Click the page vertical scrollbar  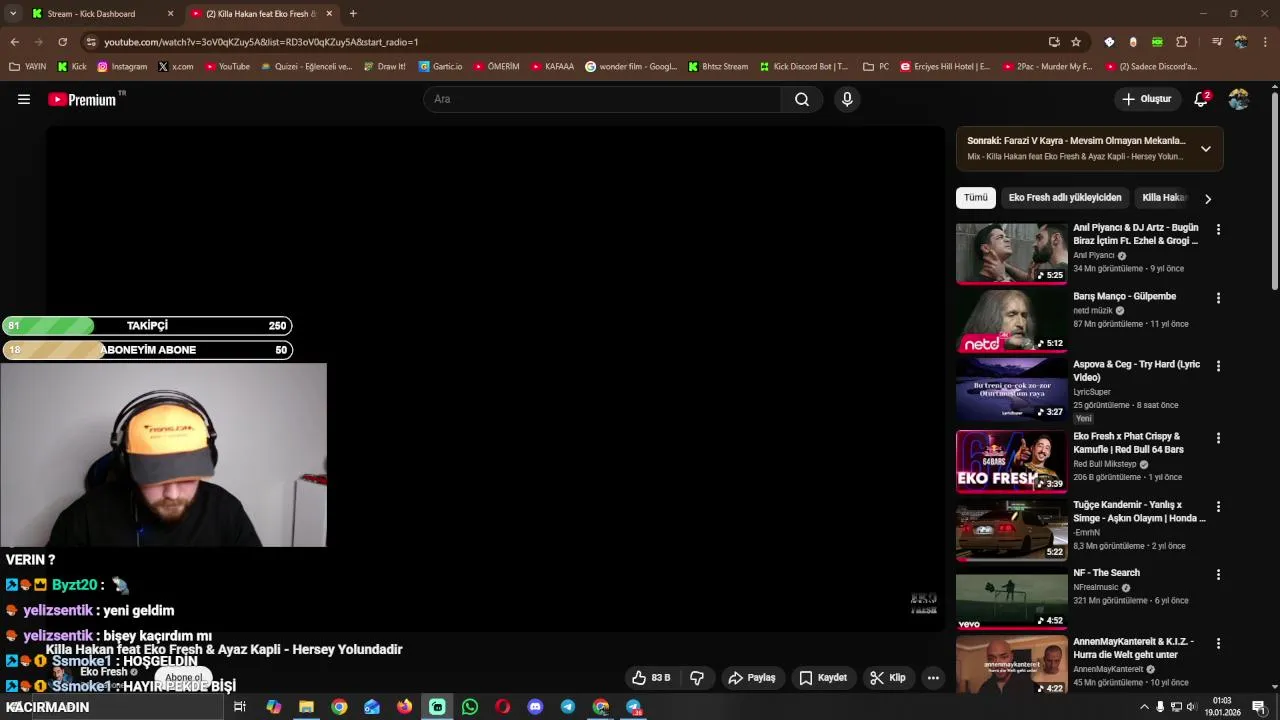tap(1274, 190)
